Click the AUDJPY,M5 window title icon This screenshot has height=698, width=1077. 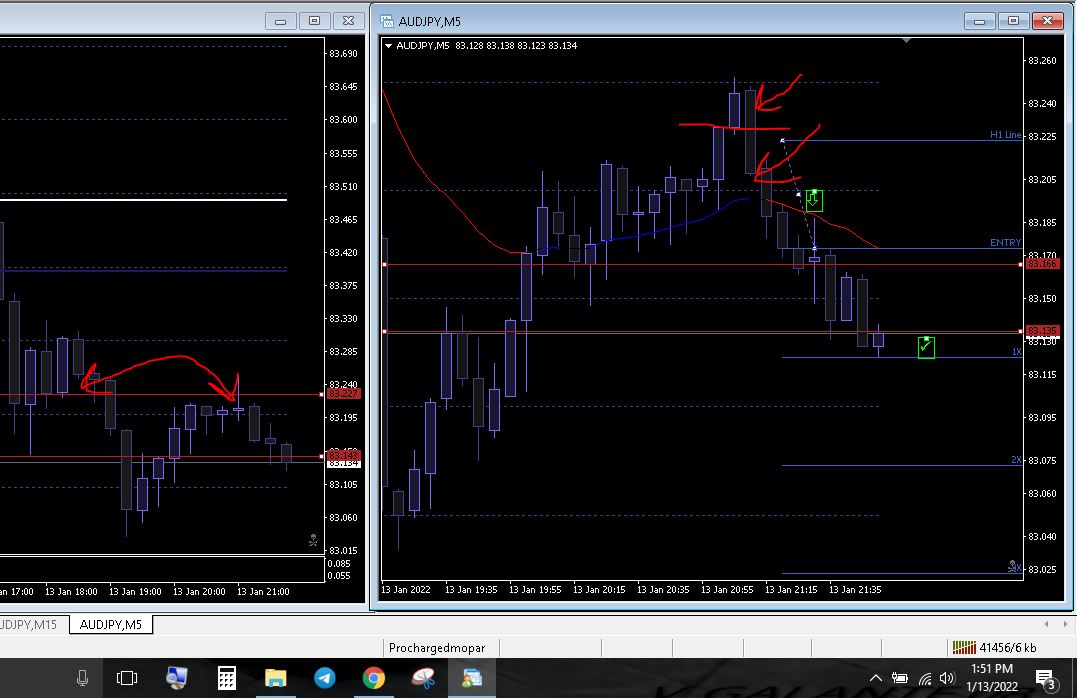387,21
